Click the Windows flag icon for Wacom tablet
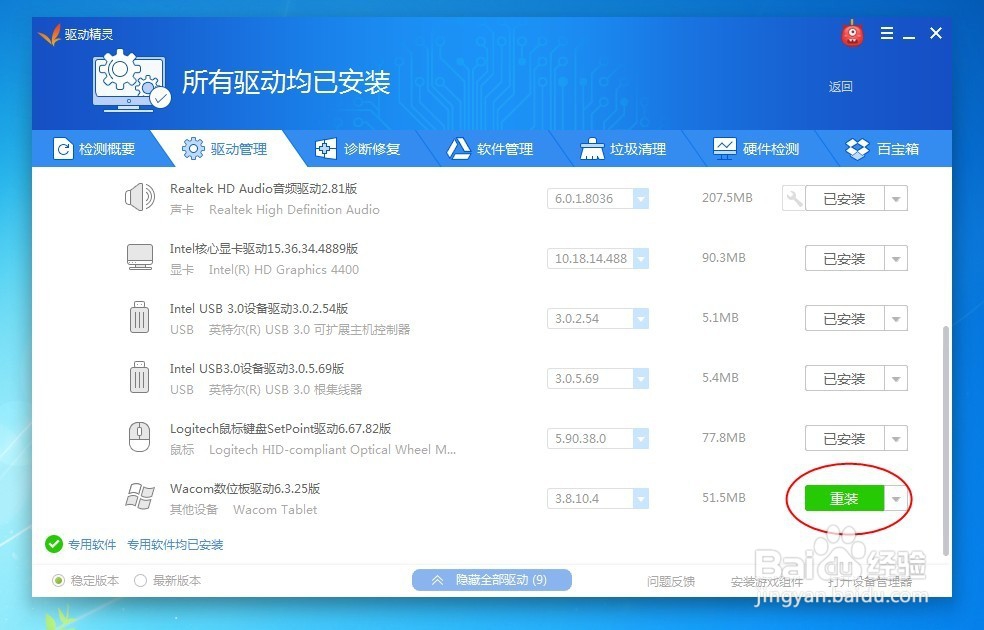984x630 pixels. click(x=139, y=496)
